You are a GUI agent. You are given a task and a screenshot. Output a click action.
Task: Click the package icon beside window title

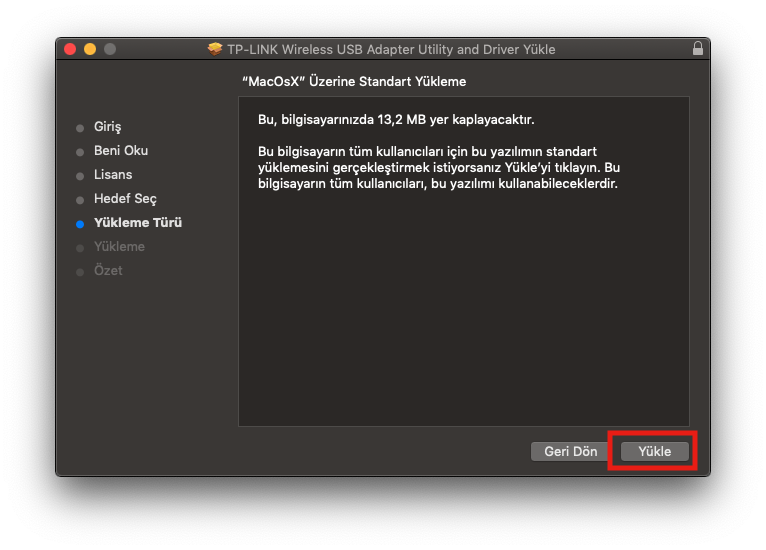pyautogui.click(x=215, y=49)
